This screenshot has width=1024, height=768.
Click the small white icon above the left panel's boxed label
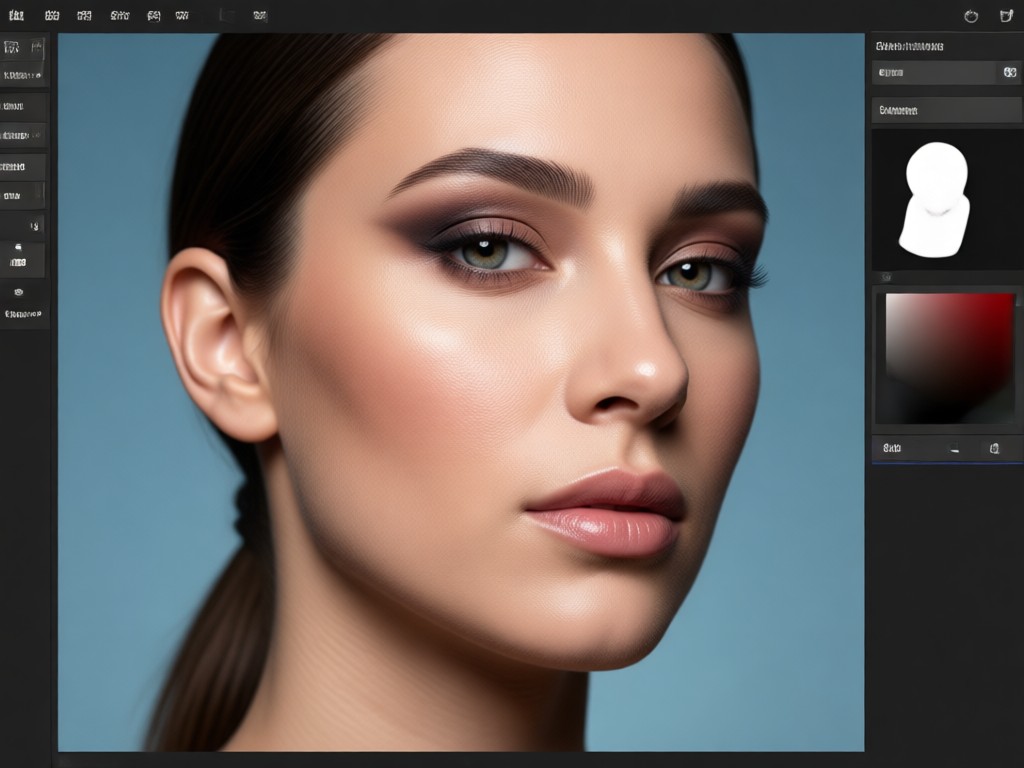[x=18, y=247]
